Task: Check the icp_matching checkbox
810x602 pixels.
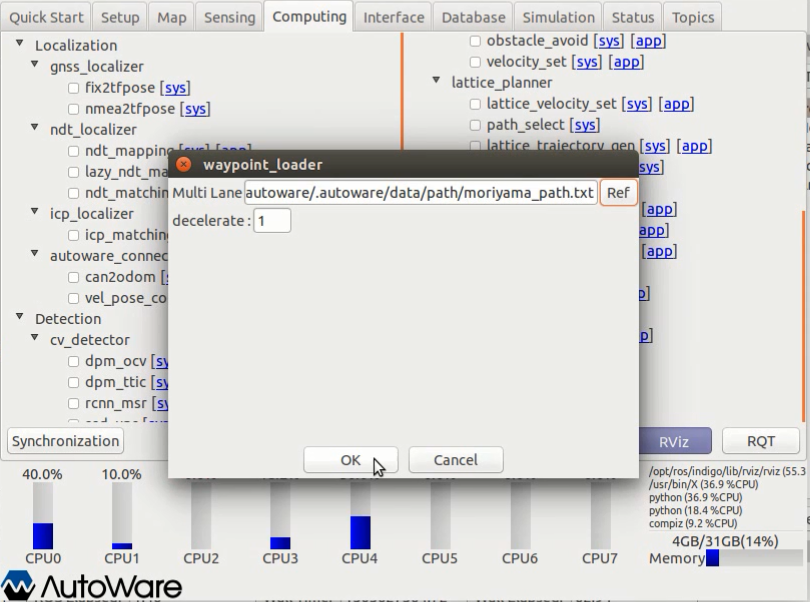Action: pyautogui.click(x=73, y=235)
